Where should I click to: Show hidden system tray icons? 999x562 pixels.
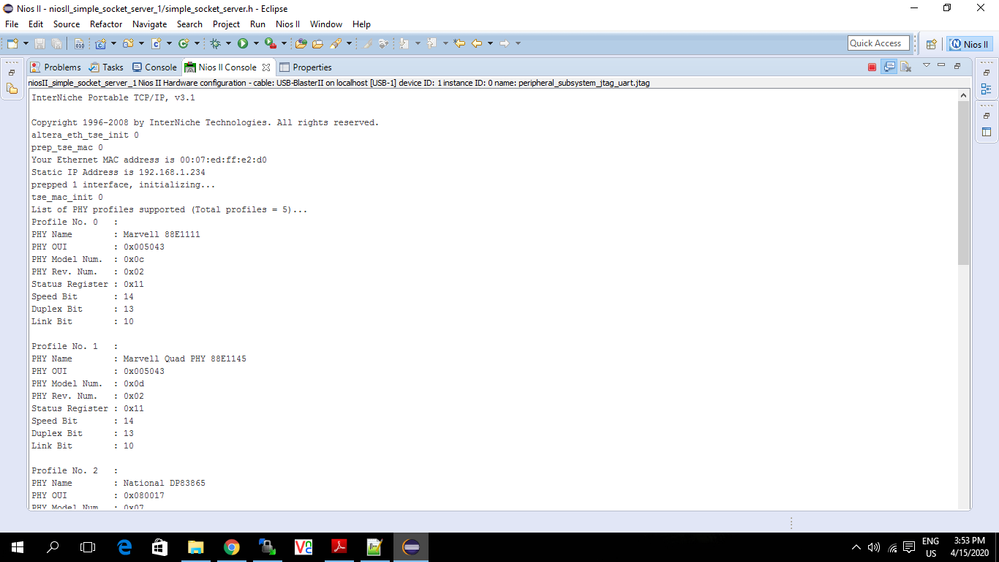click(x=856, y=547)
